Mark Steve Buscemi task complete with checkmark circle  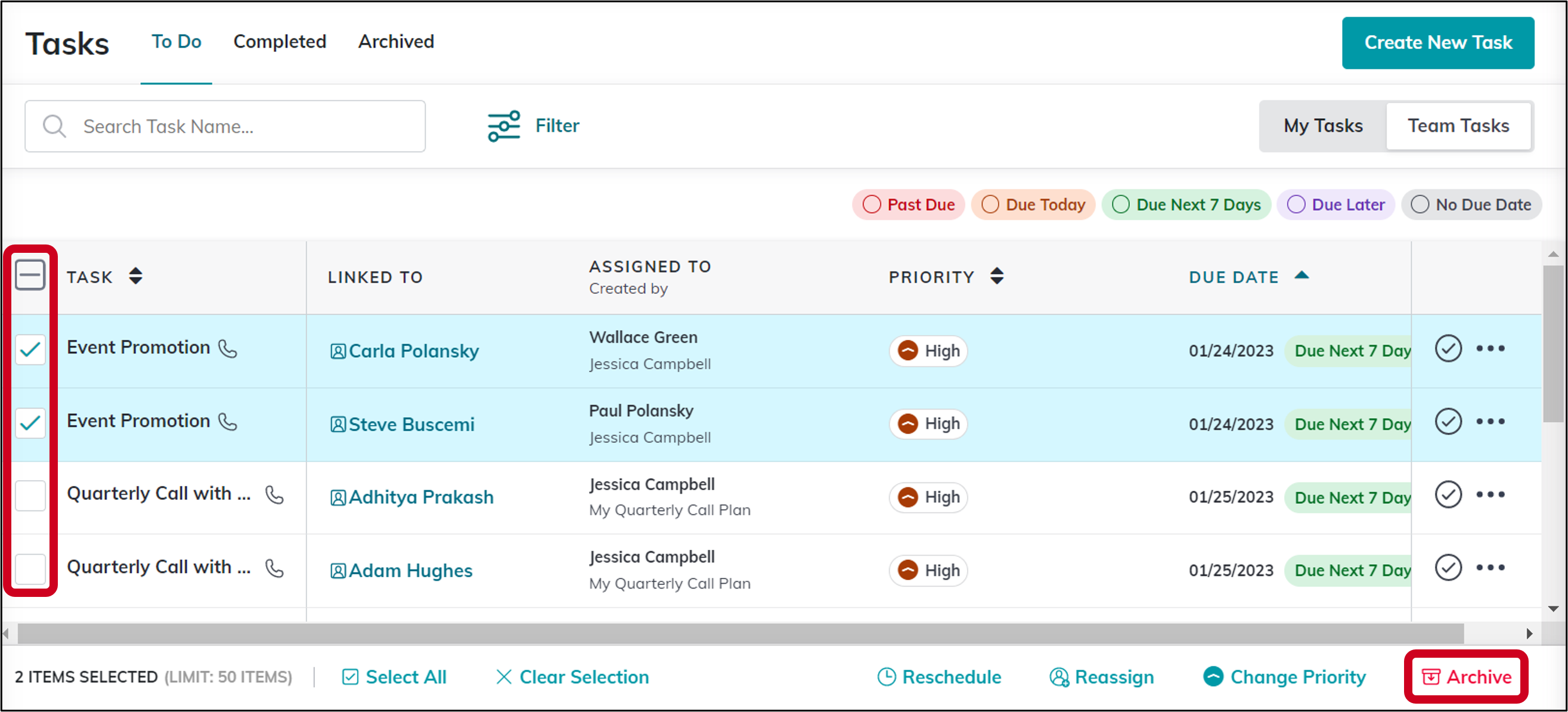click(1448, 422)
